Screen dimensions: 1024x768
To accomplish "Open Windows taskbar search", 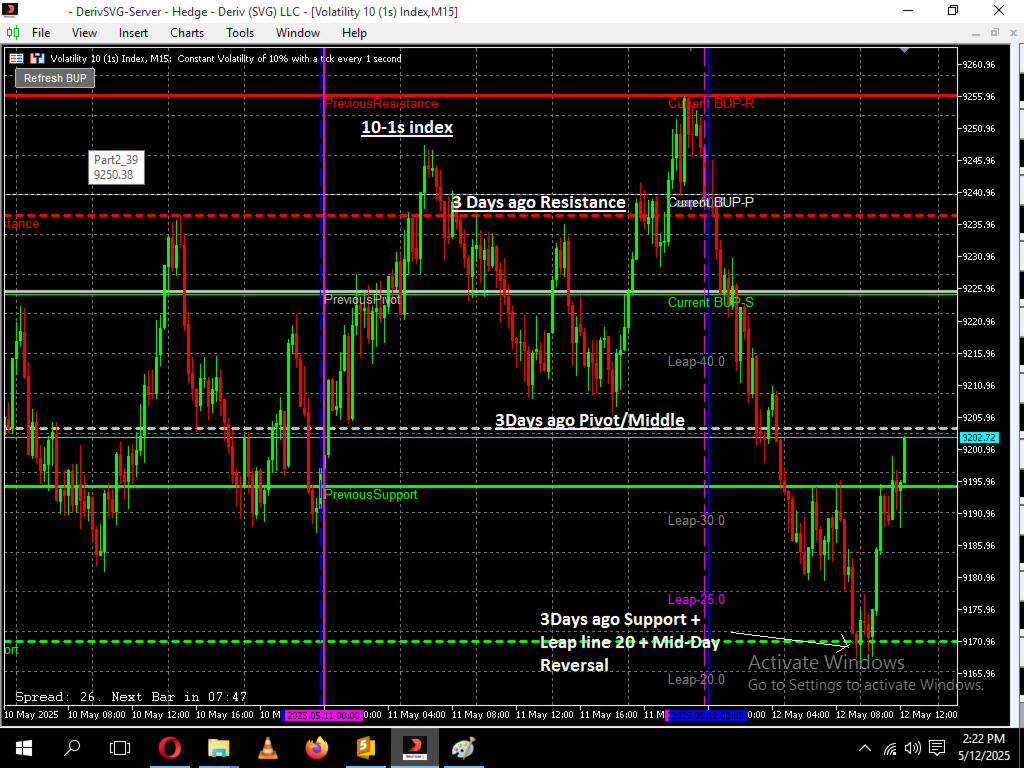I will click(72, 747).
